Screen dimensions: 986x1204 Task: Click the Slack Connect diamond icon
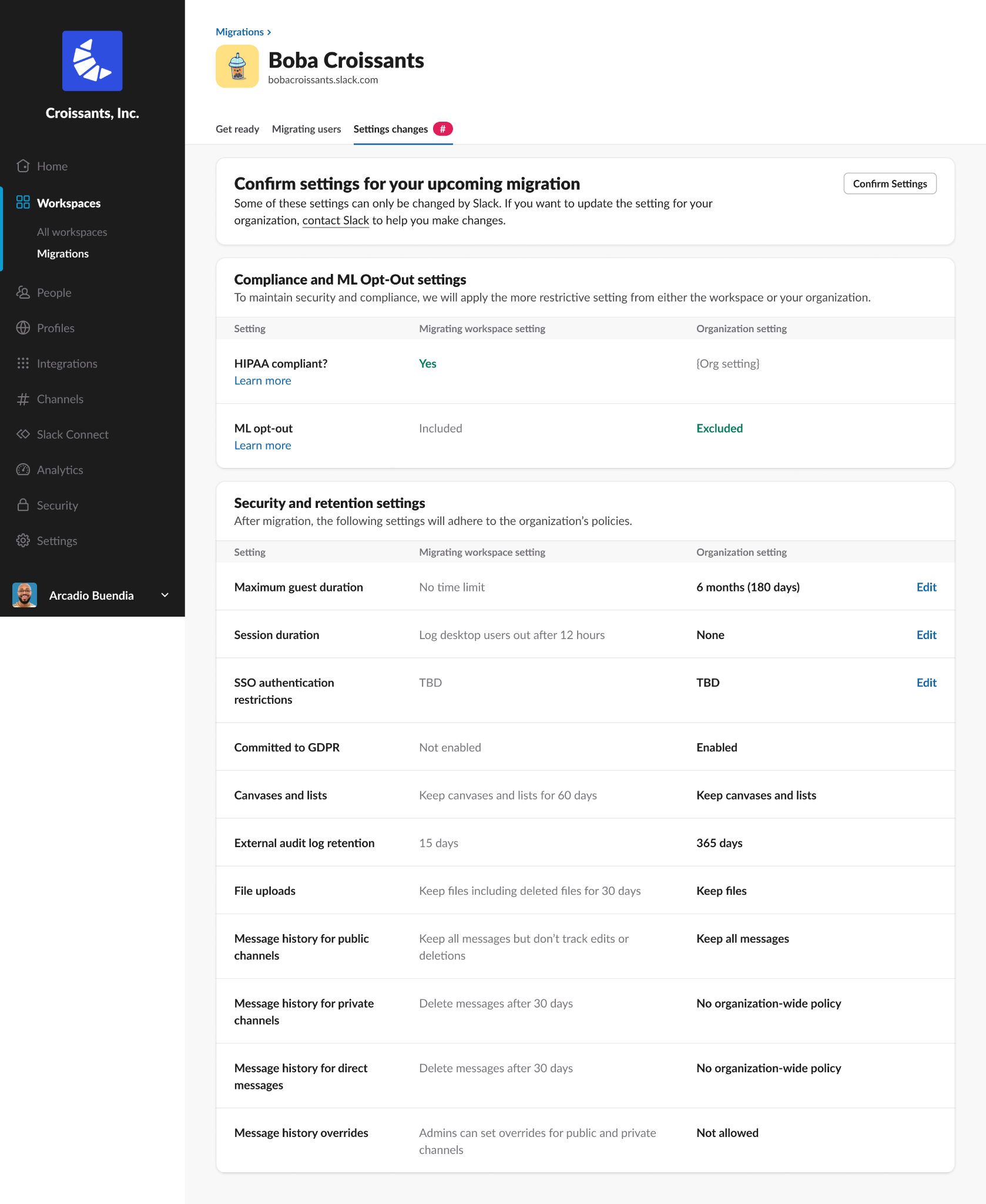tap(23, 434)
